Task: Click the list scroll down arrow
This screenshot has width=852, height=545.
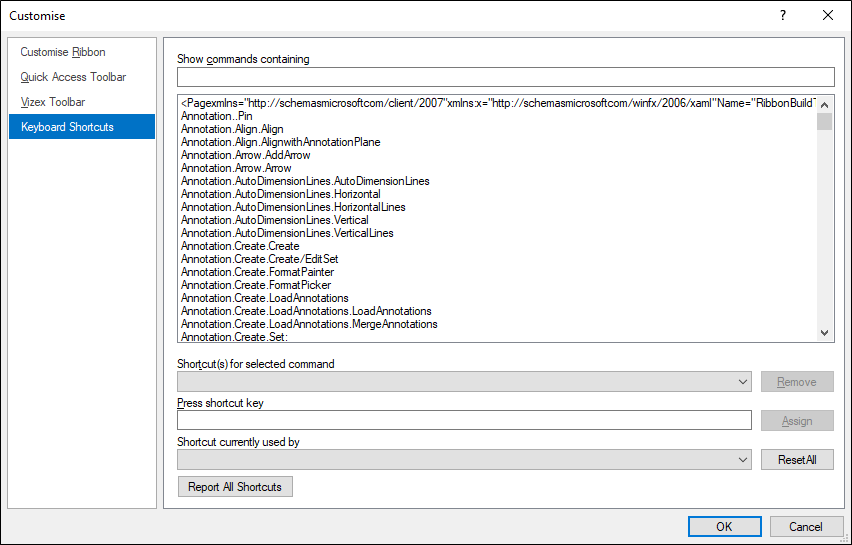Action: 824,333
